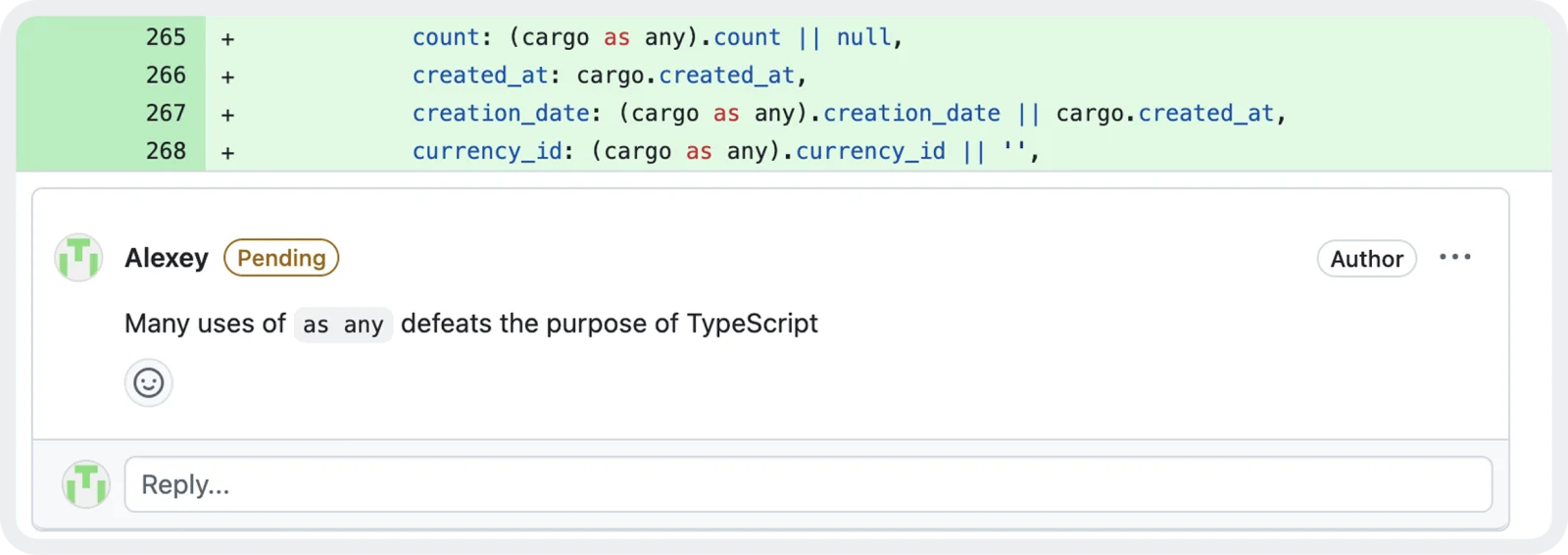Image resolution: width=1568 pixels, height=555 pixels.
Task: Click line number 265
Action: click(x=166, y=37)
